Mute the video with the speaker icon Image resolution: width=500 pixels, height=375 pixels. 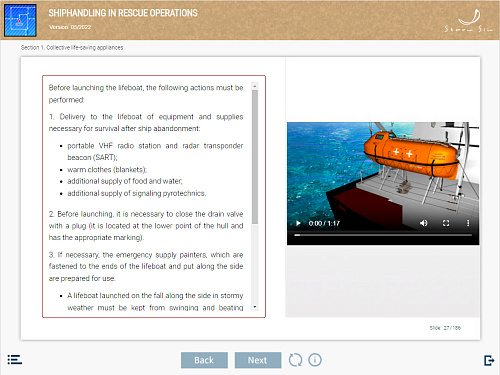tap(424, 223)
